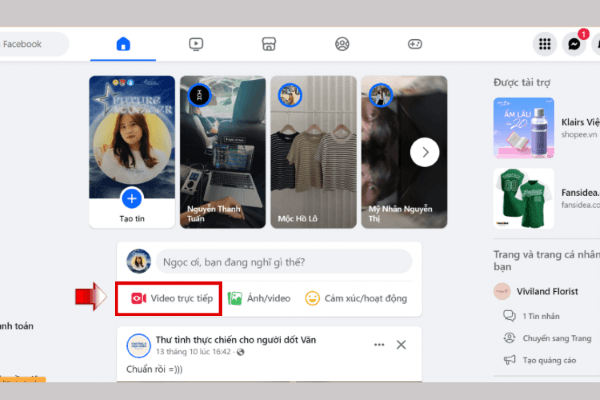
Task: Open the Groups tab
Action: point(342,44)
